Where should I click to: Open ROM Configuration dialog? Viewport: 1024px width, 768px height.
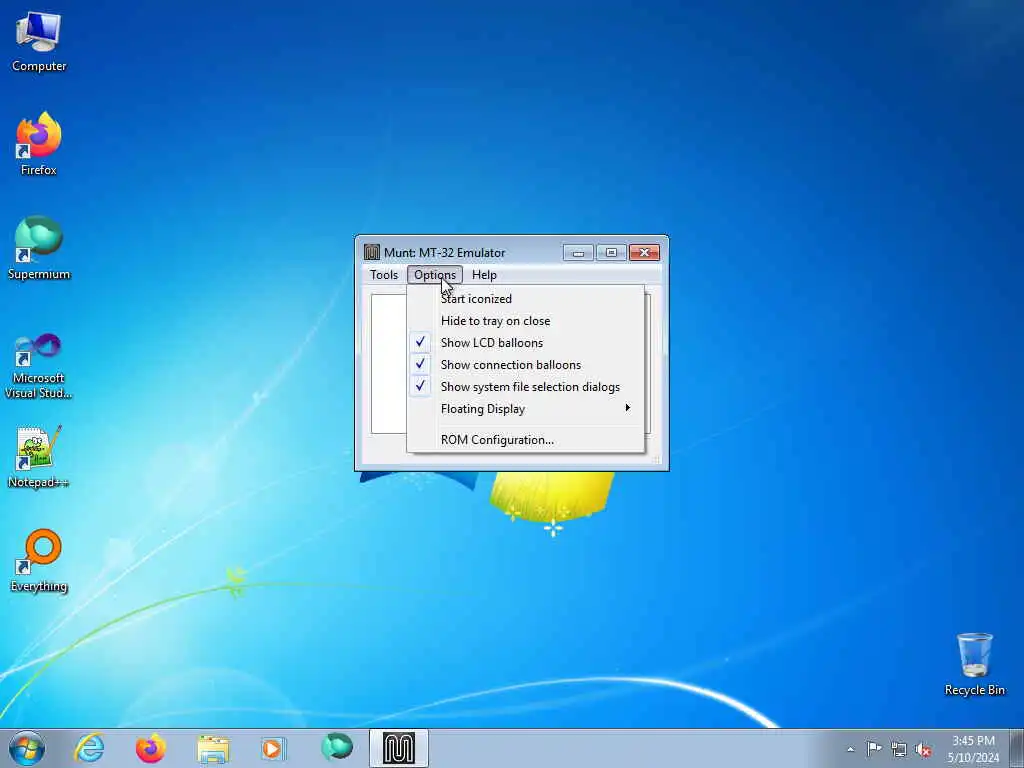[526, 440]
